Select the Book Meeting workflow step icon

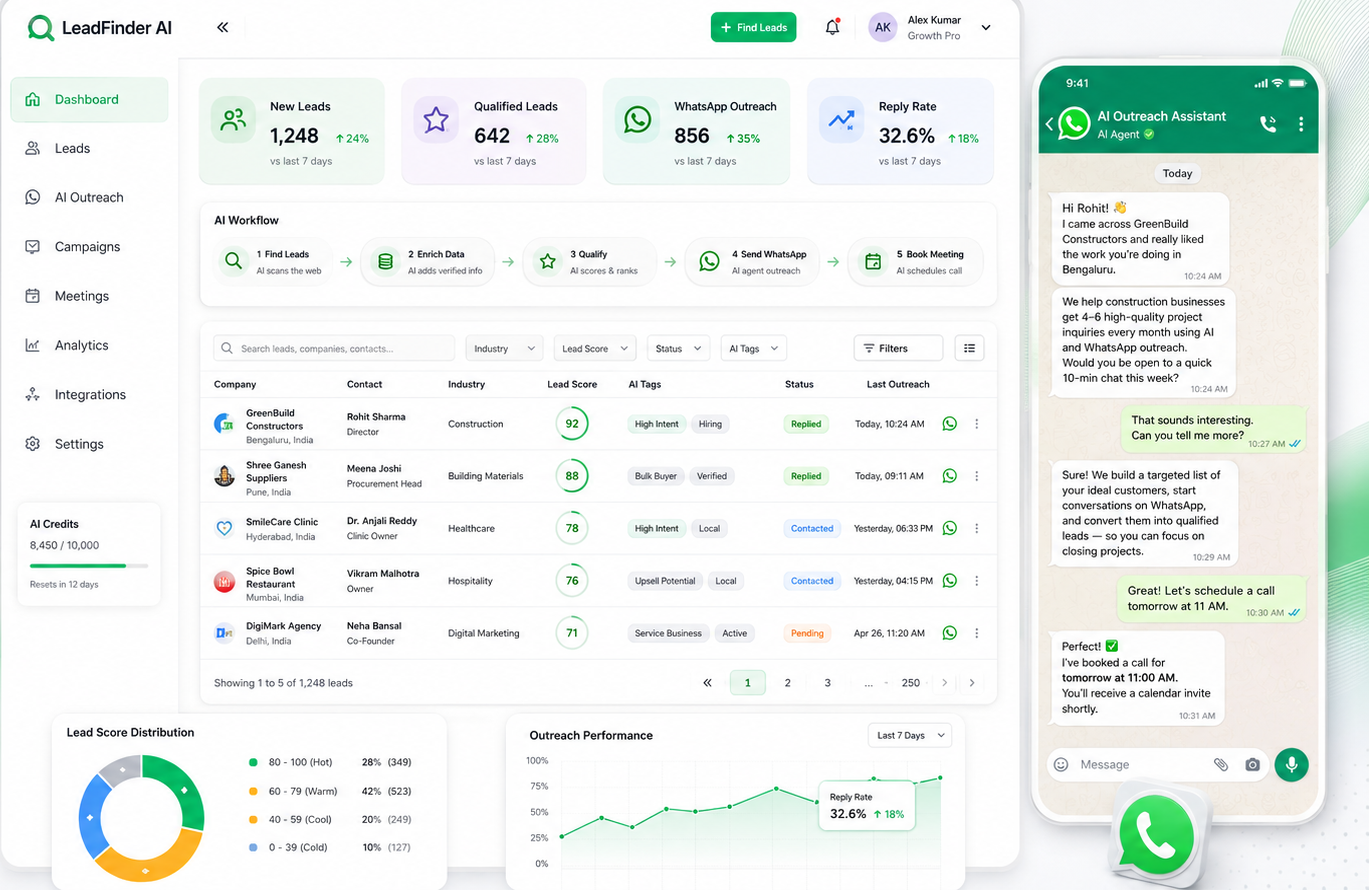[873, 262]
